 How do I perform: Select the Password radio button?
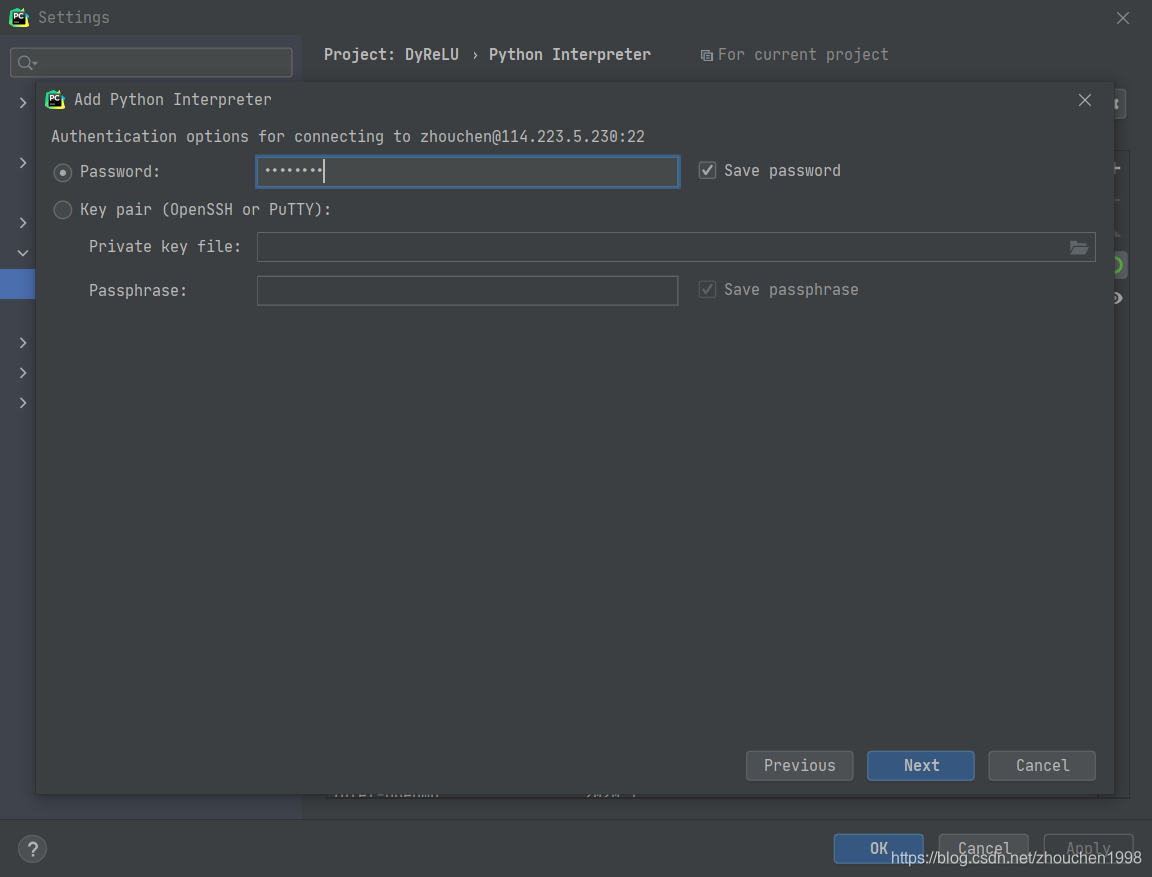(62, 172)
